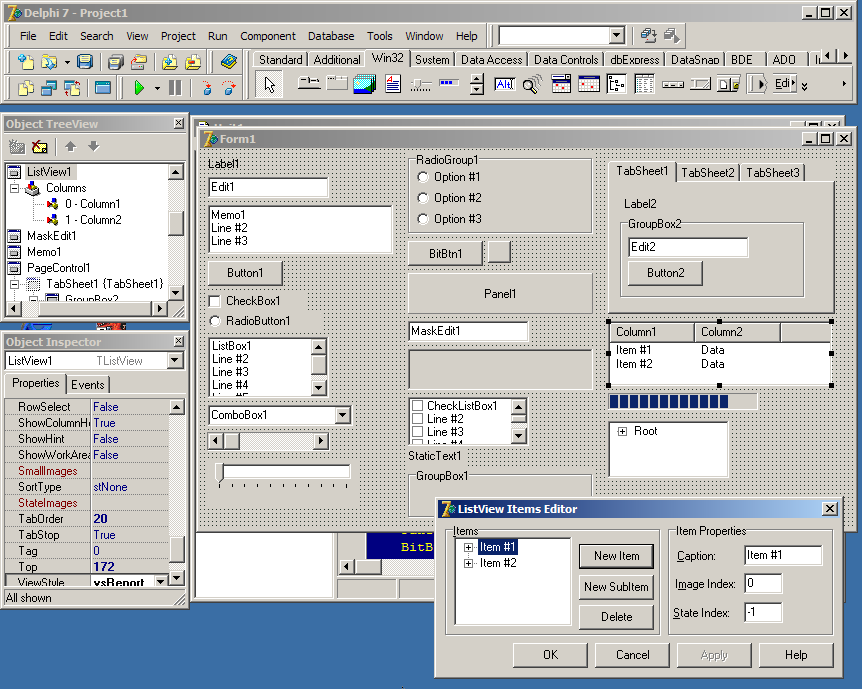Expand the Root tree node

pyautogui.click(x=622, y=431)
